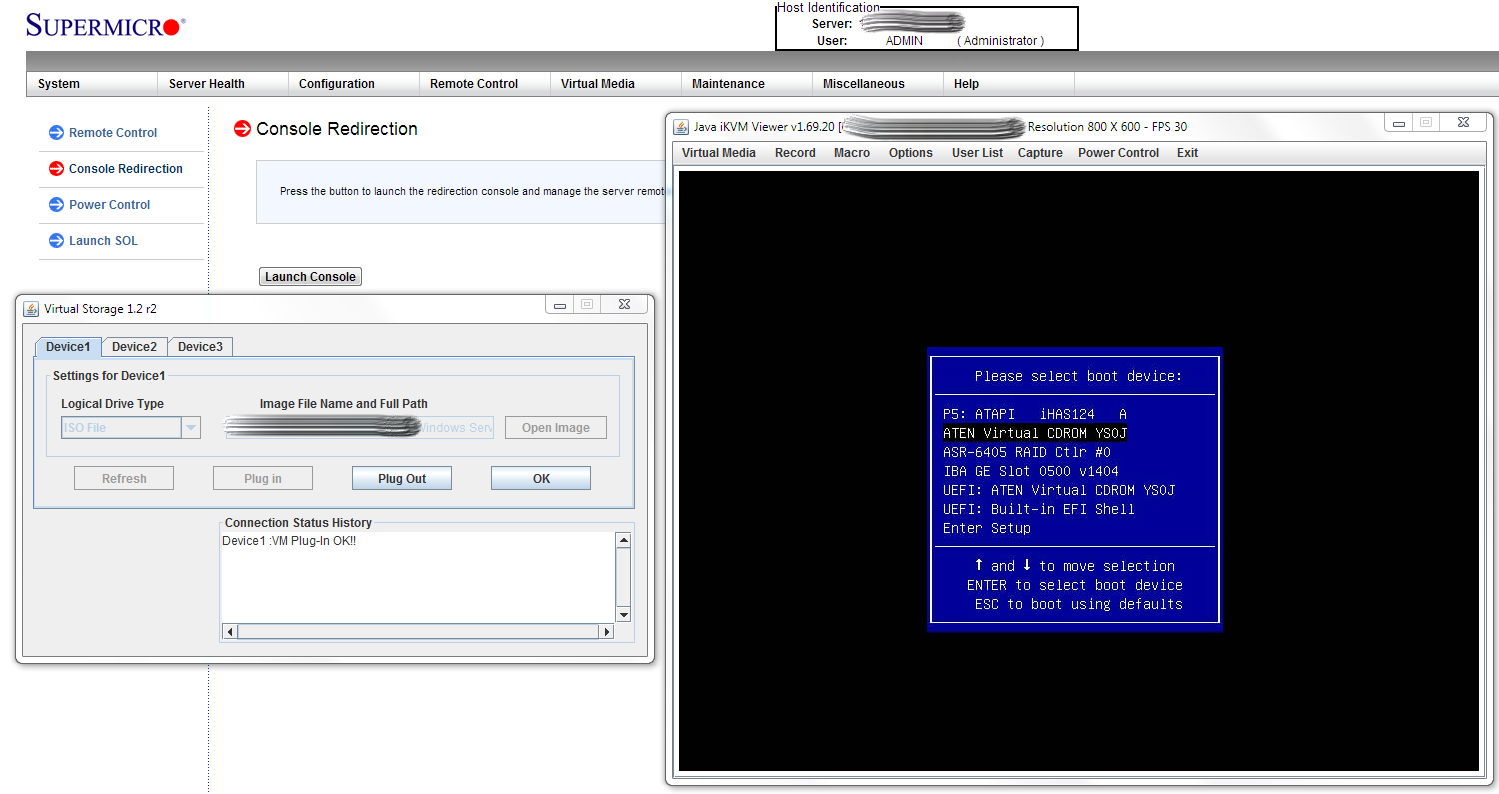The width and height of the screenshot is (1499, 794).
Task: Click the Java icon in iKVM Viewer title bar
Action: click(x=681, y=126)
